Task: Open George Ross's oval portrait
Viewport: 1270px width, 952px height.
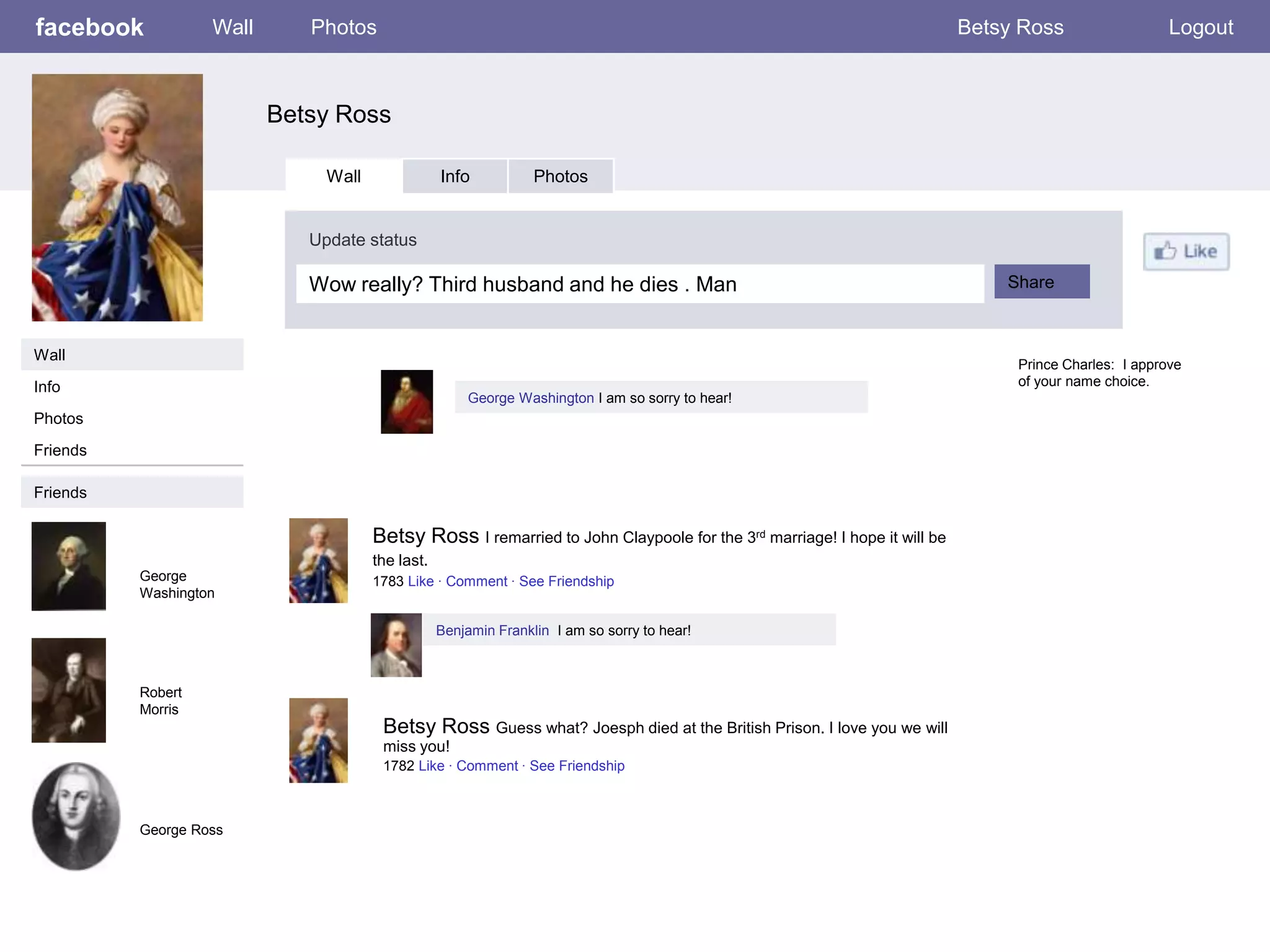Action: [76, 816]
